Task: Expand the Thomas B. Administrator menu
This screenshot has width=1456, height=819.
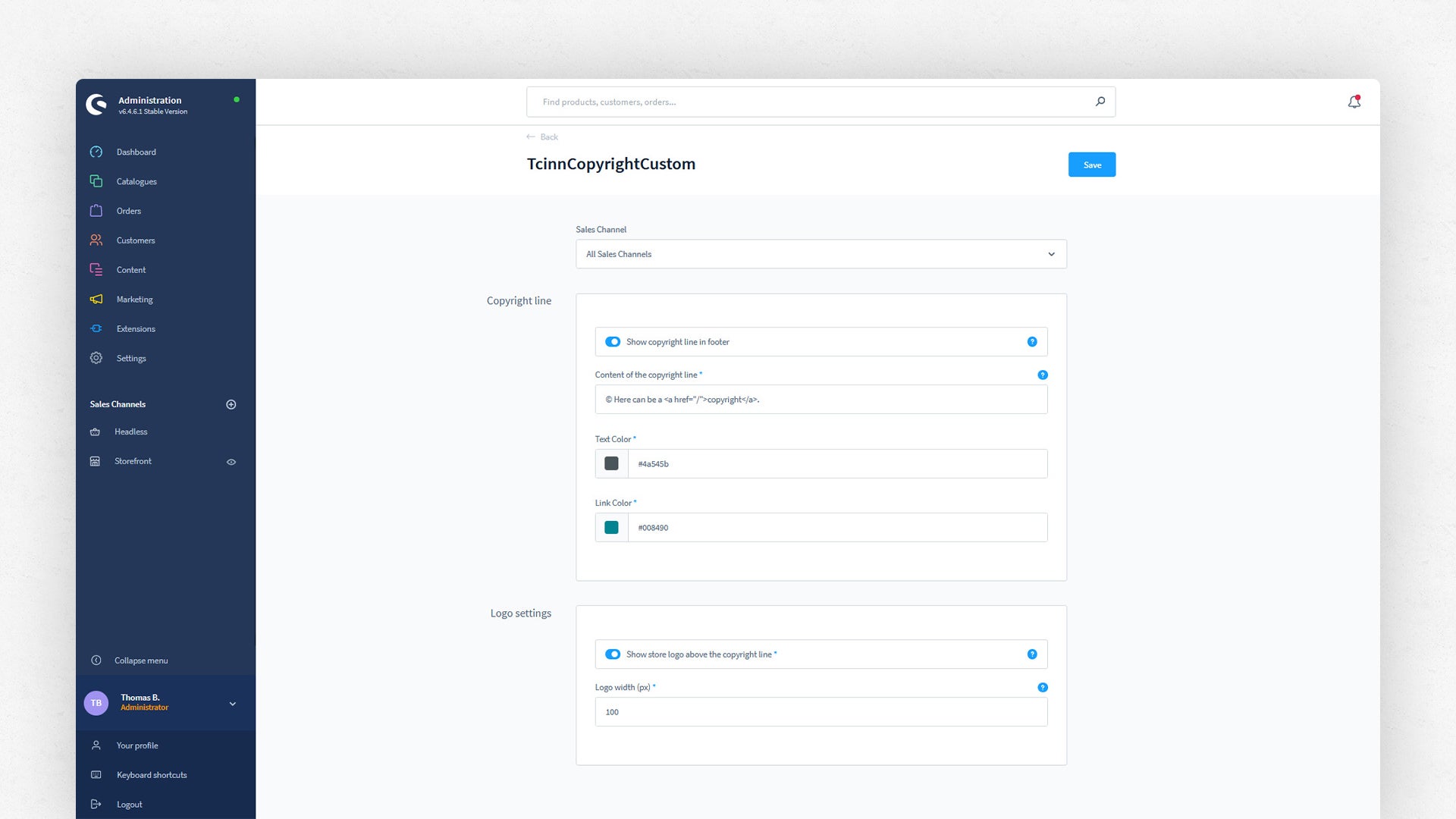Action: (x=231, y=703)
